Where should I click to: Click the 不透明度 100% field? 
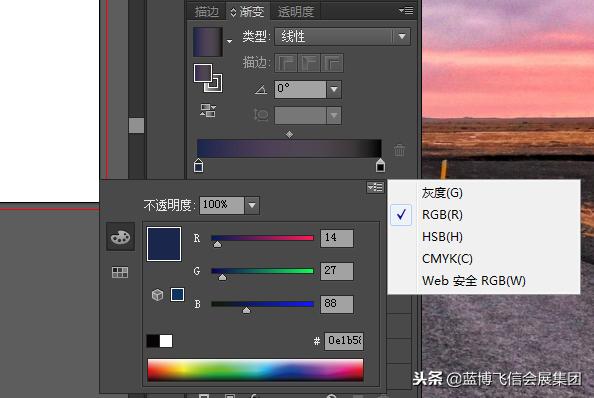coord(222,205)
